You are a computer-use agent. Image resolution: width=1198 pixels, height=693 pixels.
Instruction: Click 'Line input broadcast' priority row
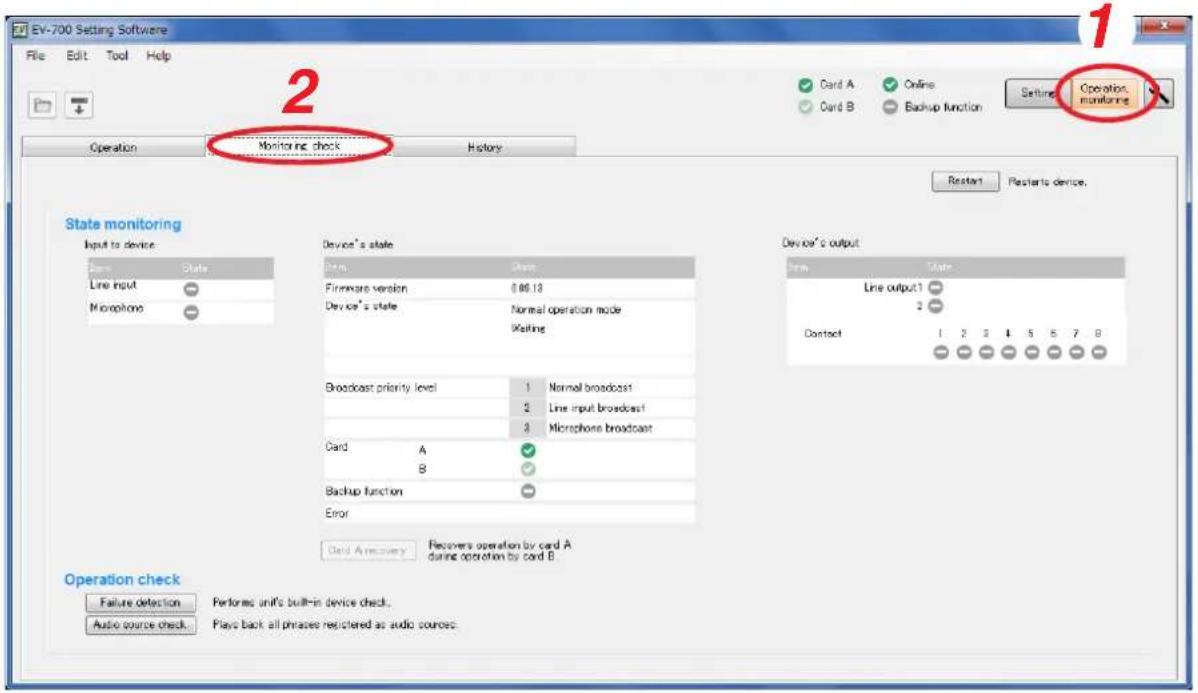click(602, 408)
